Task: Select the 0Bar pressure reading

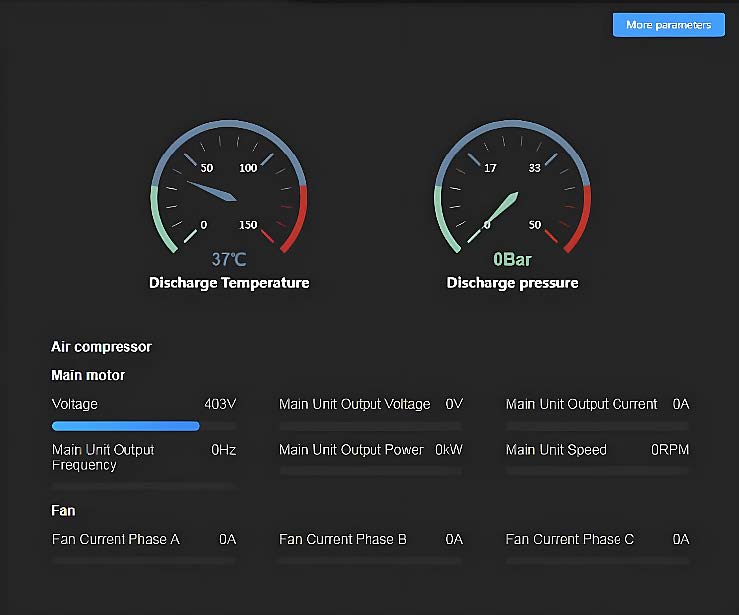Action: (x=512, y=259)
